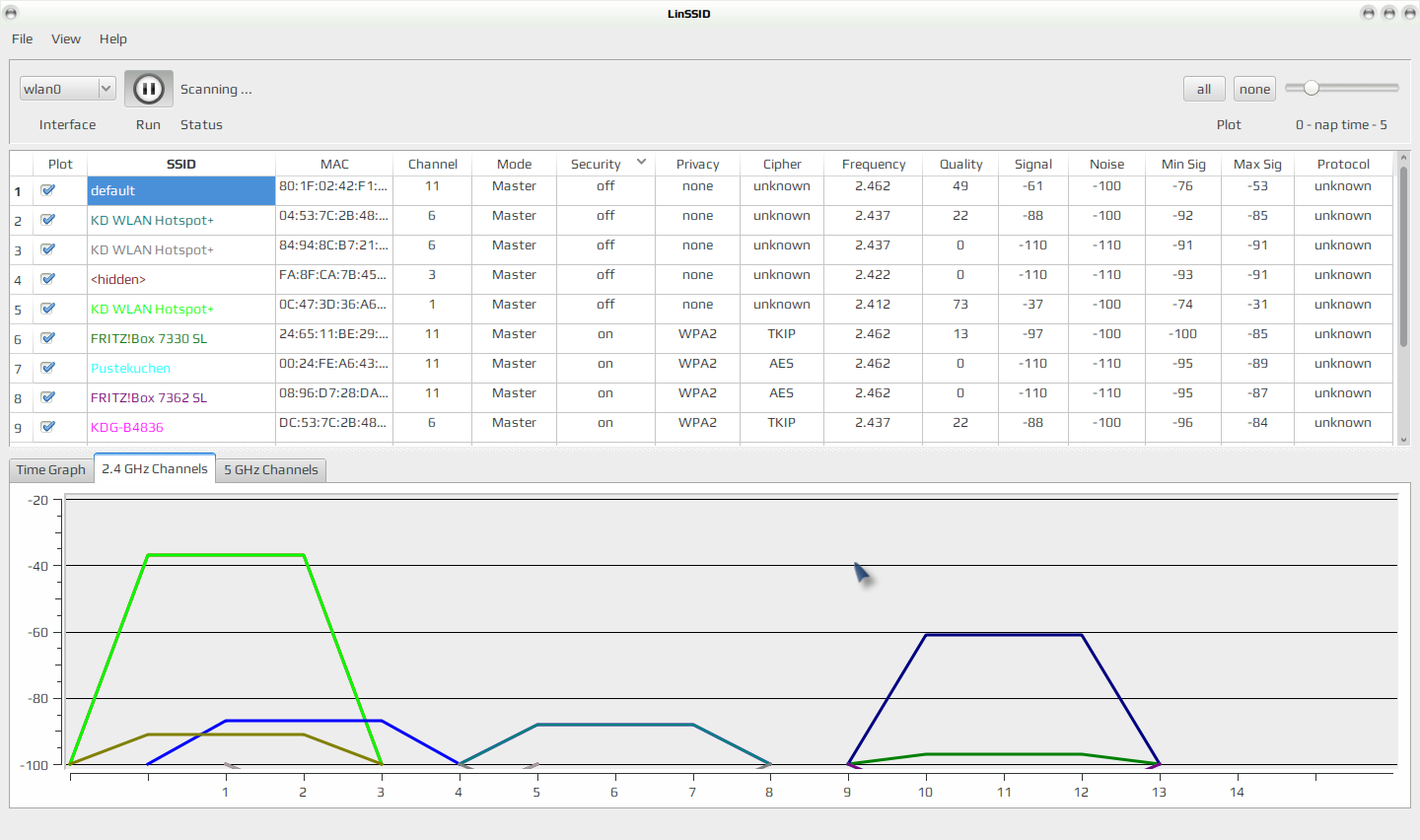Select the 'default' SSID cell
Screen dimensions: 1420x840
click(181, 190)
